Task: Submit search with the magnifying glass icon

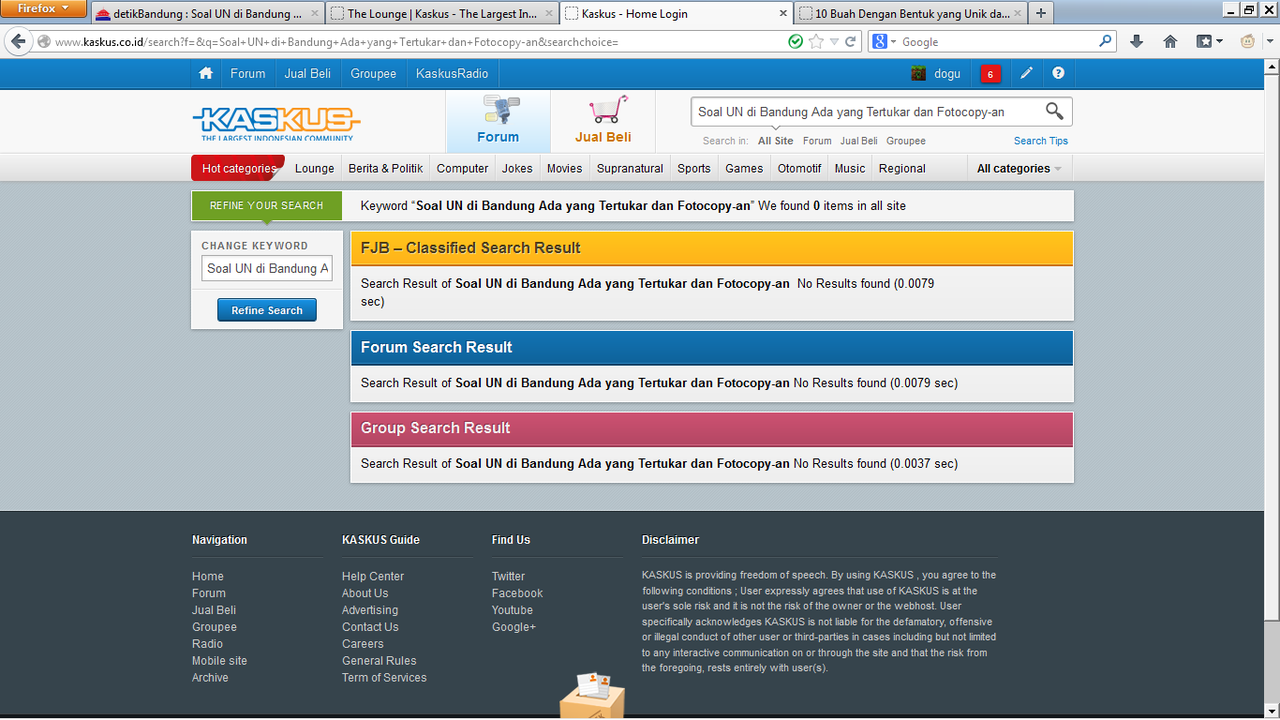Action: coord(1055,111)
